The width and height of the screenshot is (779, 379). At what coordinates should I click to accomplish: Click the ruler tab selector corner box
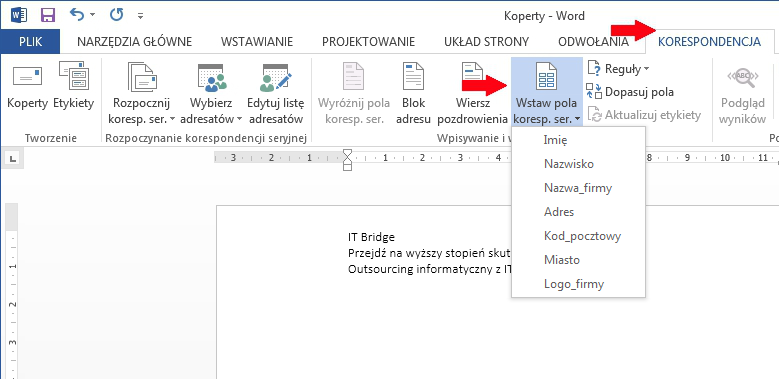pos(12,159)
